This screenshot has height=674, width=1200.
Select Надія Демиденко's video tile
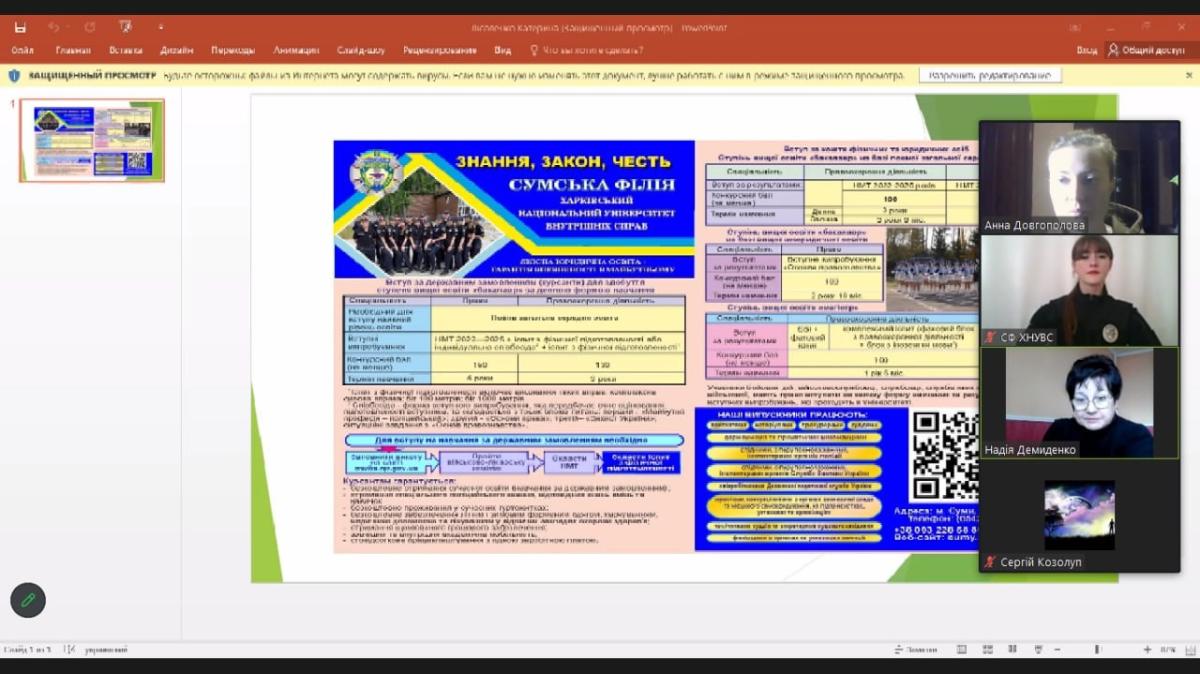[1079, 403]
